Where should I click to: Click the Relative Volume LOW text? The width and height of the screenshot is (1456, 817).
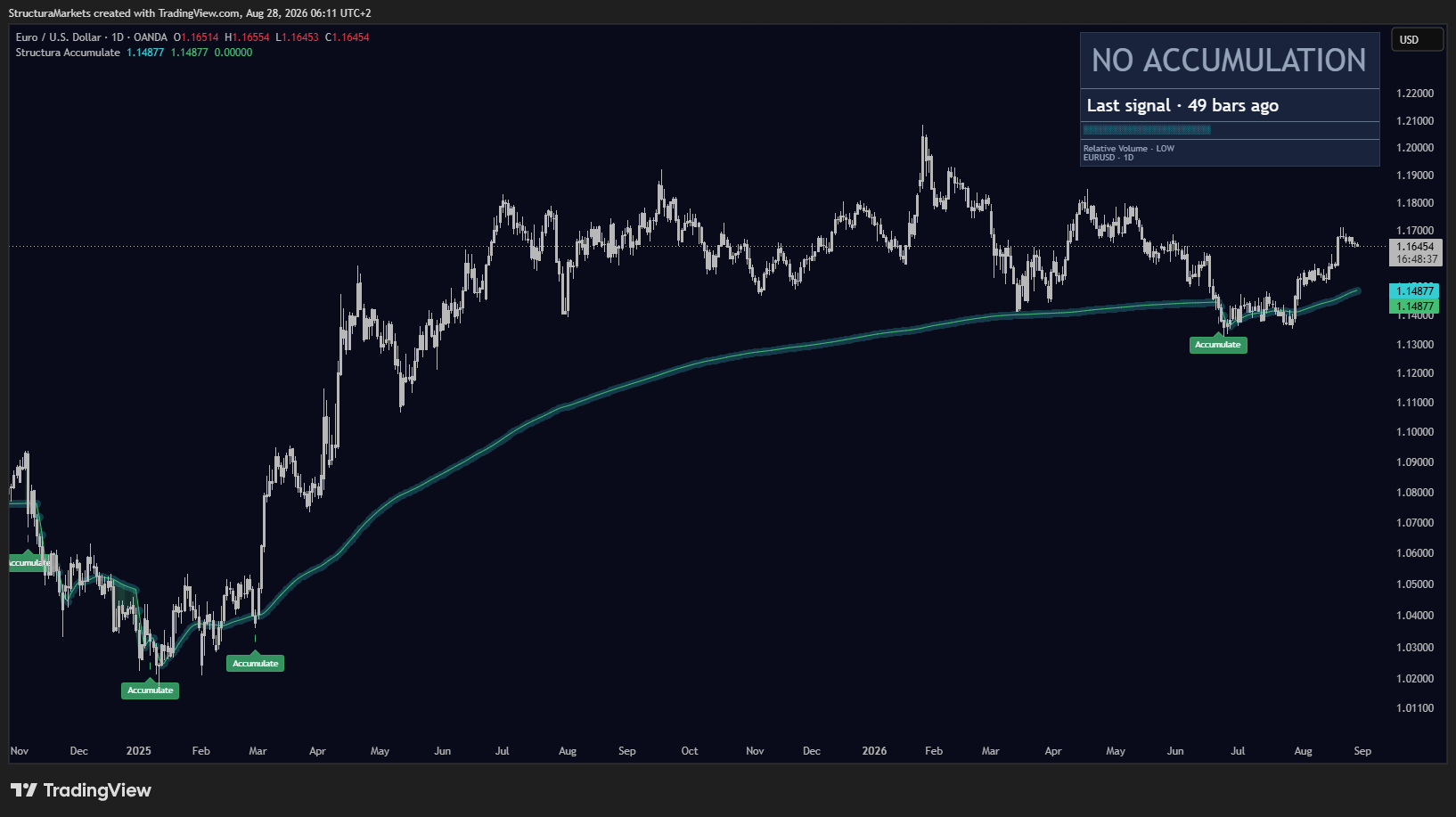tap(1129, 149)
